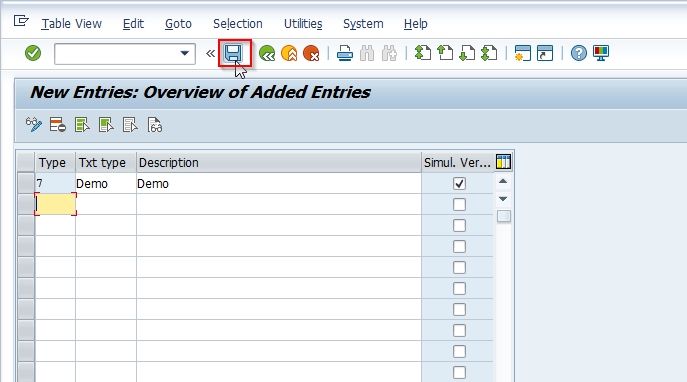Uncheck Simul. Ver checkbox for Demo row
Screen dimensions: 687x382
coord(459,184)
